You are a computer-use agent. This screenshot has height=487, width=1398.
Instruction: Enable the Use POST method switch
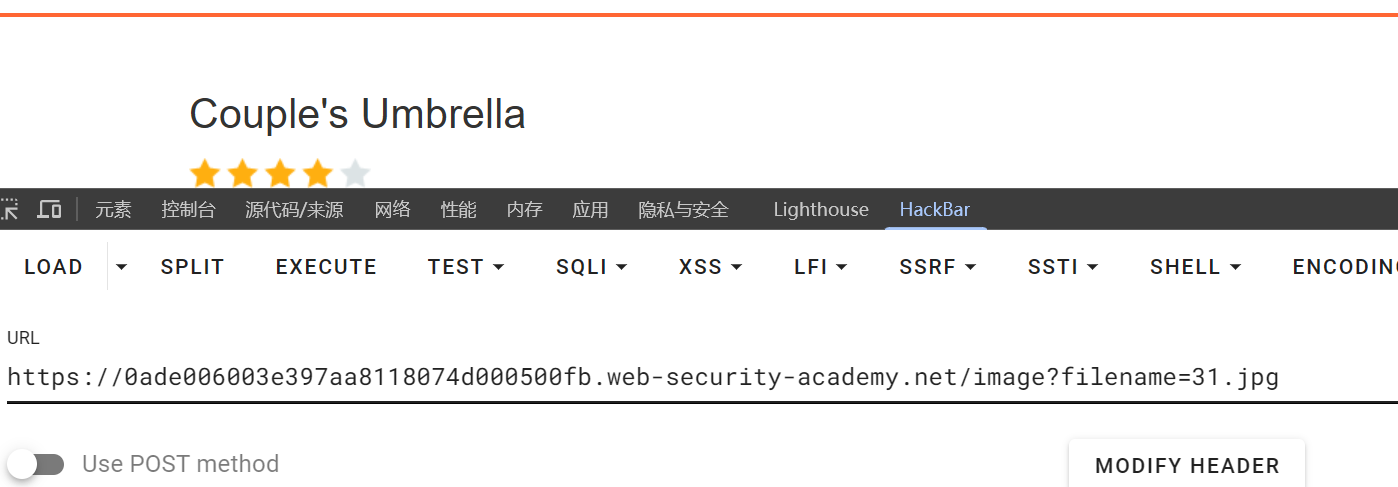click(x=36, y=464)
